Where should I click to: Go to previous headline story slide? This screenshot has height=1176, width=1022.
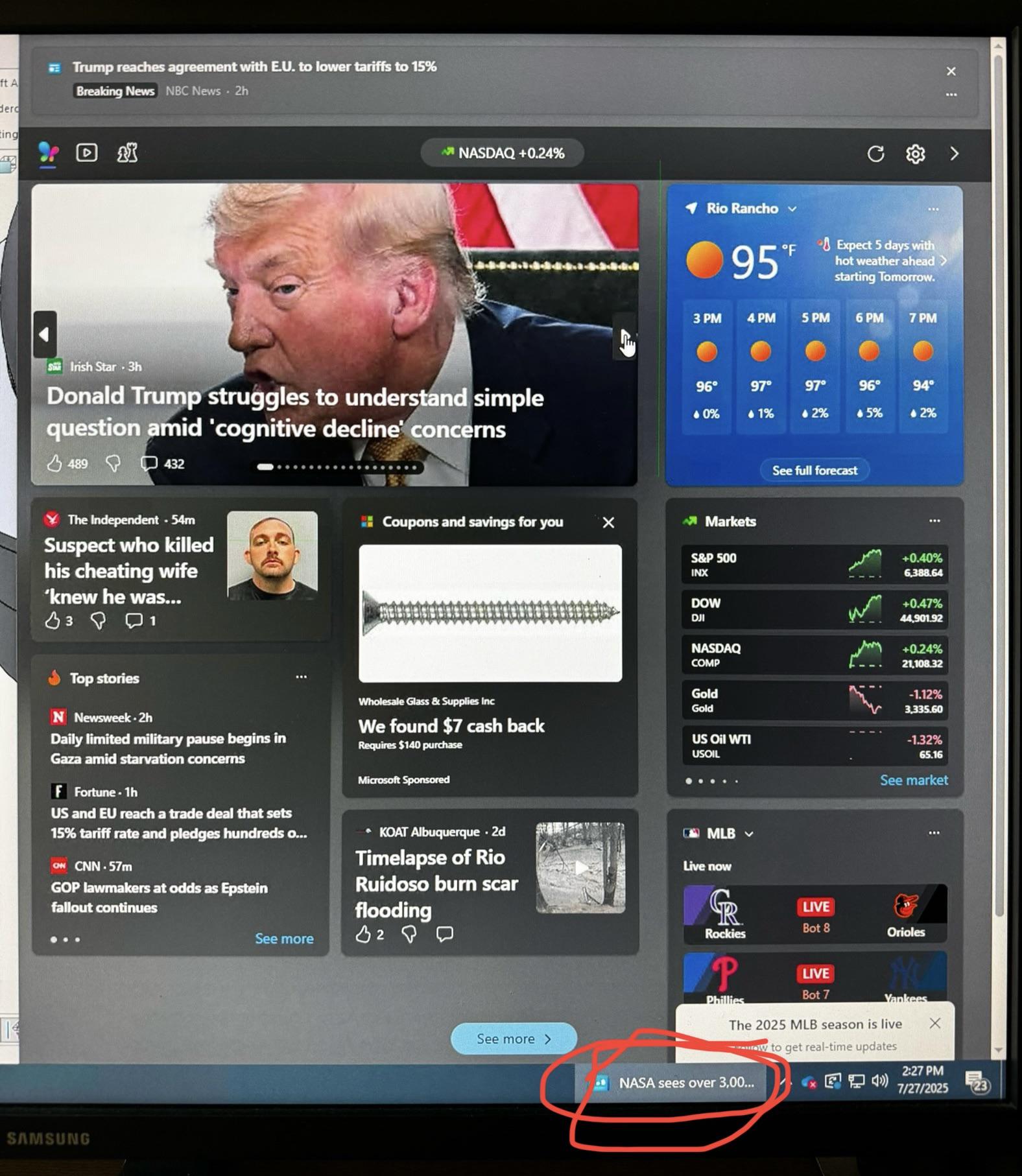click(45, 335)
